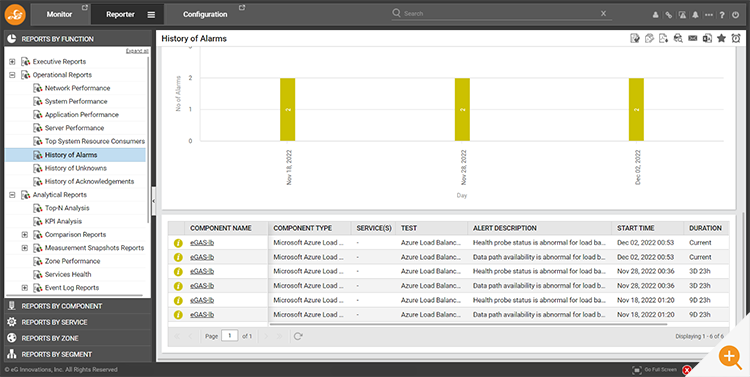This screenshot has height=377, width=750.
Task: Switch to the Monitor tab
Action: click(59, 14)
